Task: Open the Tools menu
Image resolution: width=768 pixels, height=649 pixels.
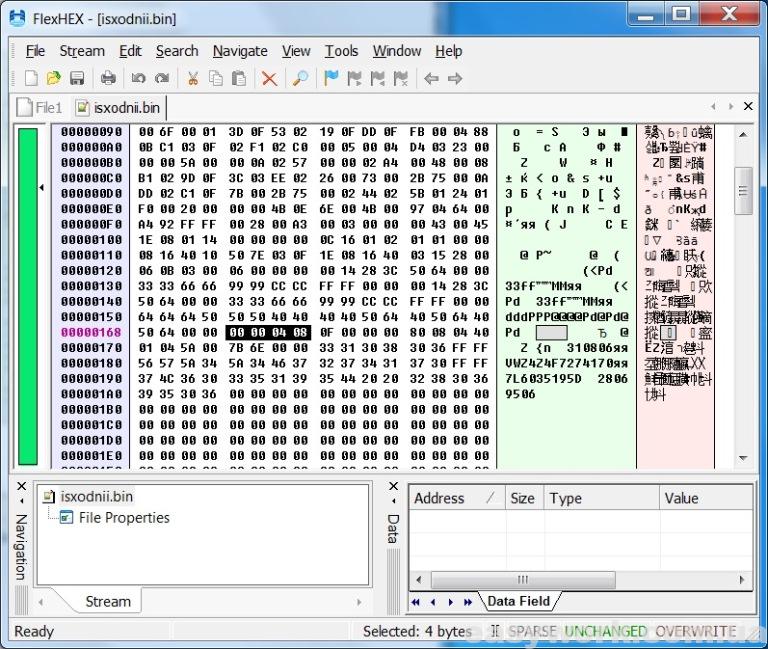Action: (x=341, y=51)
